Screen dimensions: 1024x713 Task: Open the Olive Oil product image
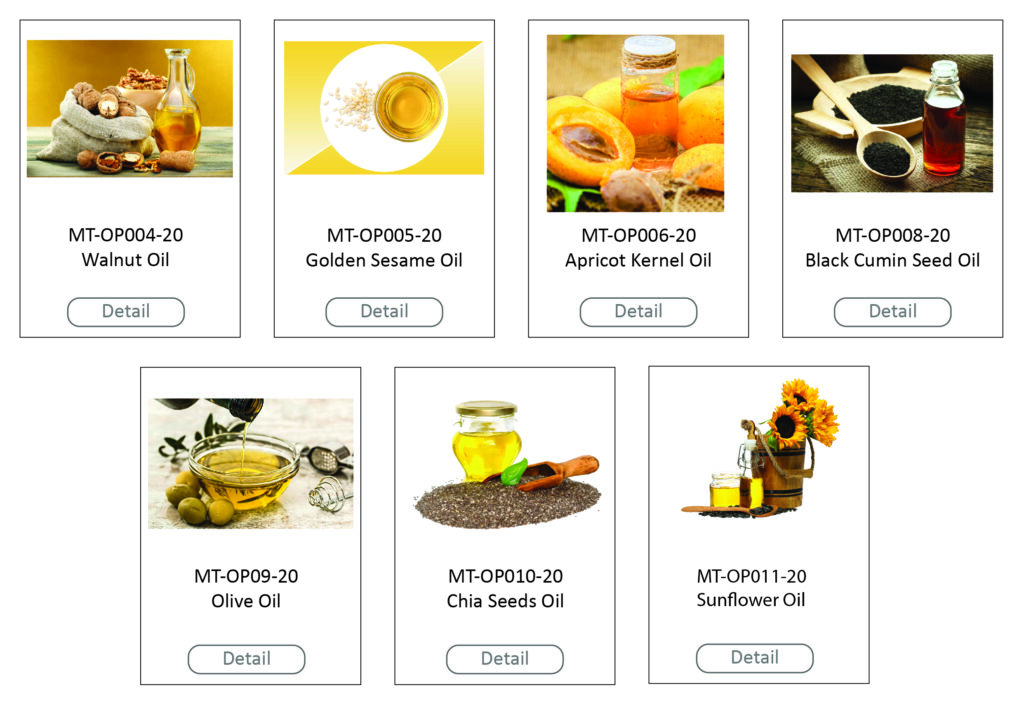(251, 463)
